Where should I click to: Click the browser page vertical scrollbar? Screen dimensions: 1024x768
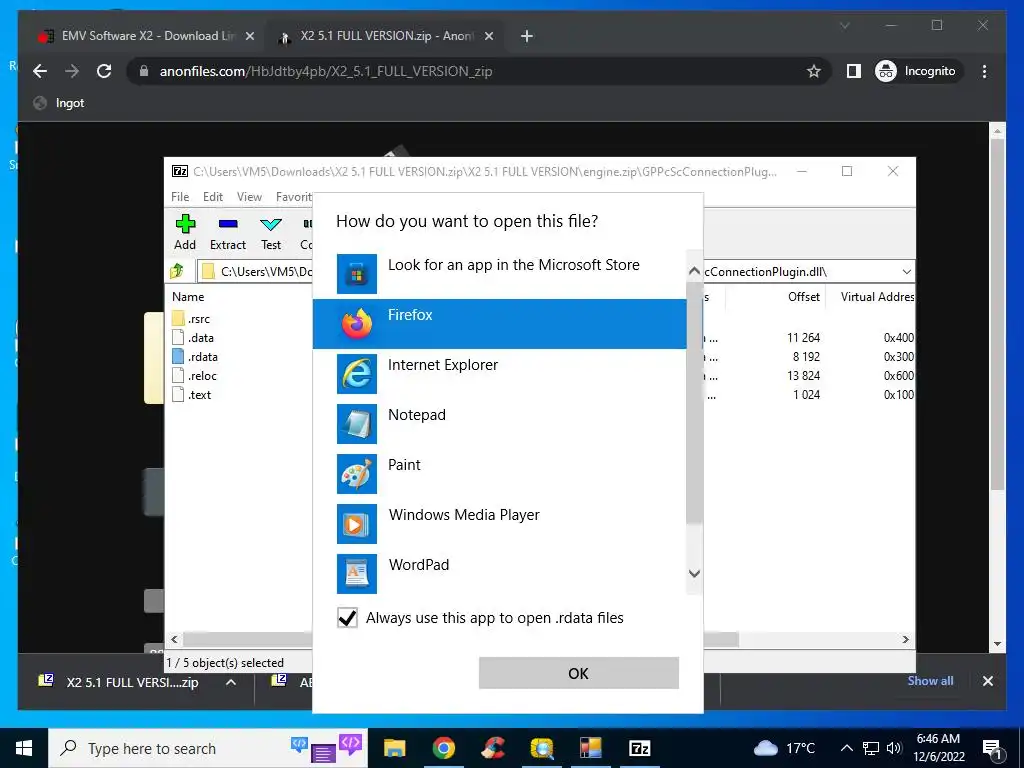coord(997,313)
